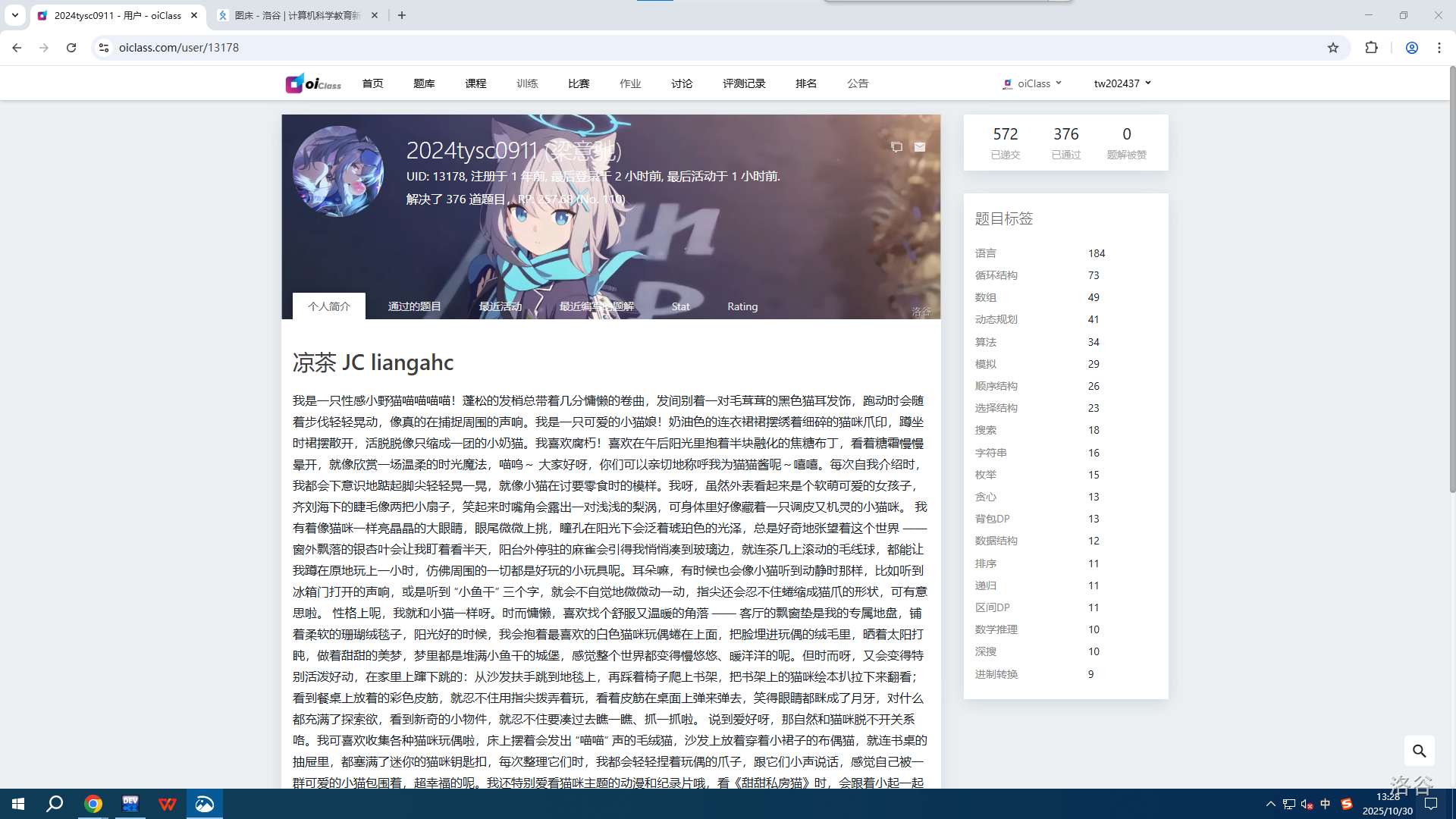
Task: Reload the page with refresh icon
Action: tap(71, 48)
